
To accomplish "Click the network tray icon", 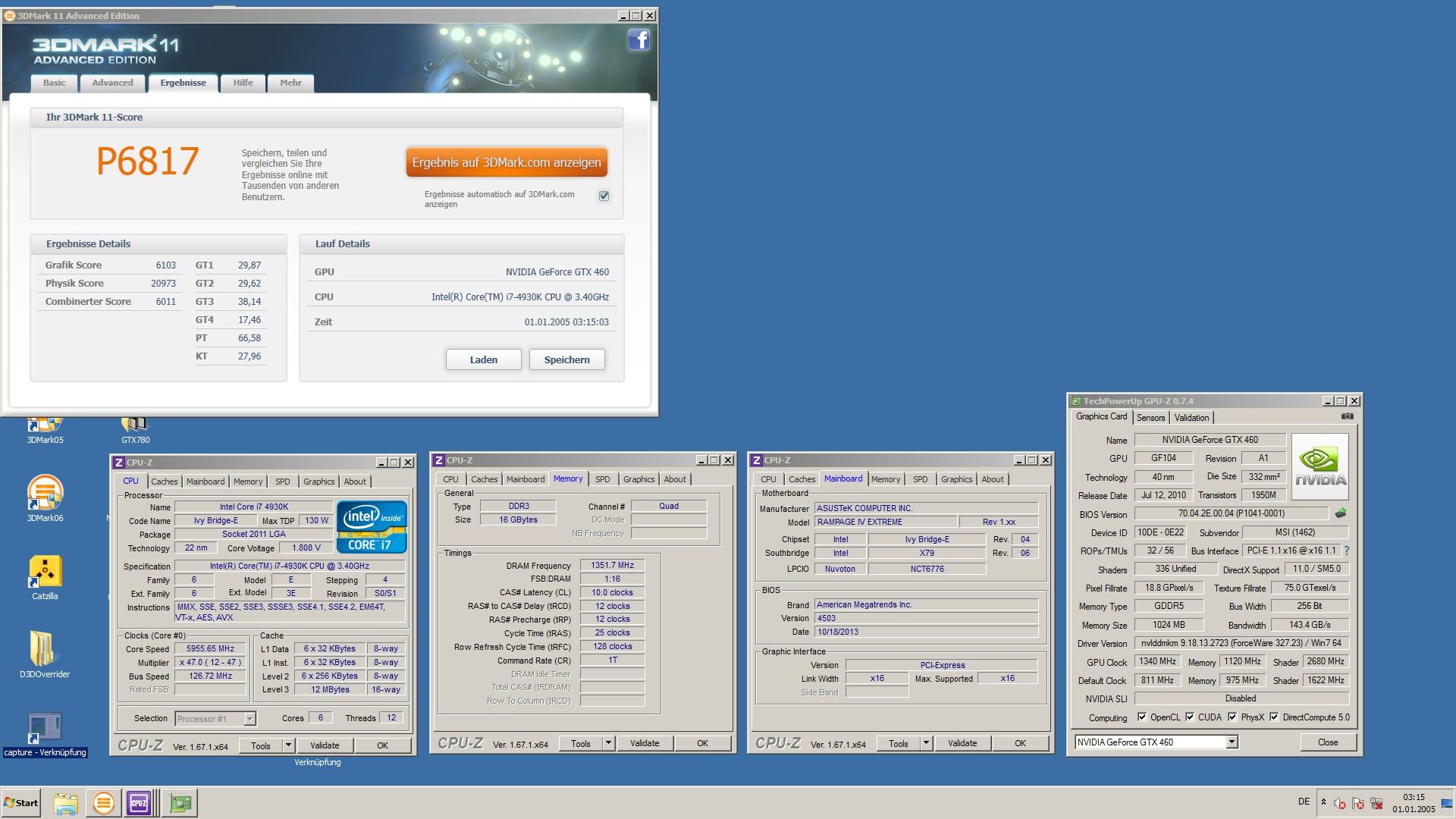I will (1376, 804).
